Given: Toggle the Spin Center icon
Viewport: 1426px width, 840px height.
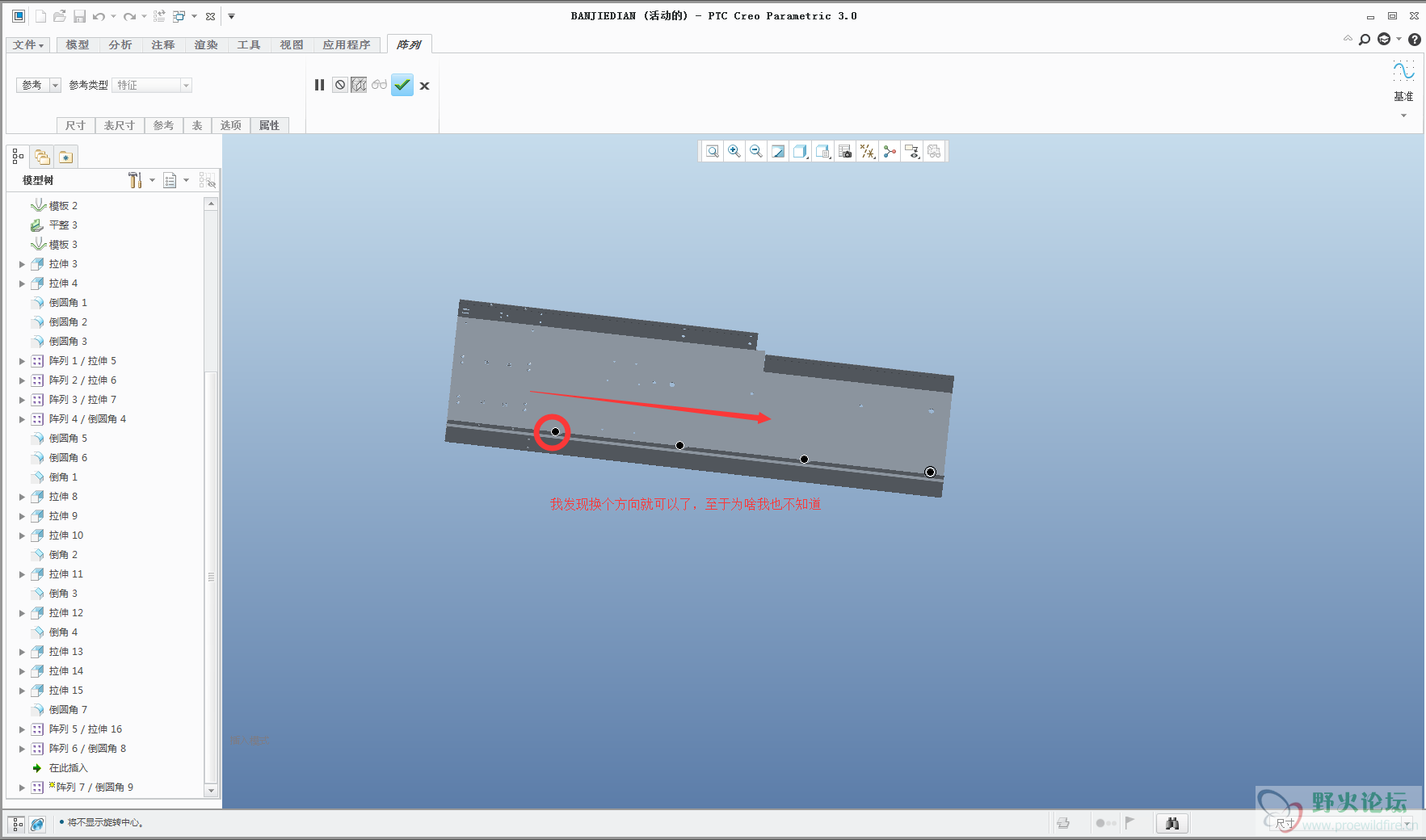Looking at the screenshot, I should click(890, 151).
